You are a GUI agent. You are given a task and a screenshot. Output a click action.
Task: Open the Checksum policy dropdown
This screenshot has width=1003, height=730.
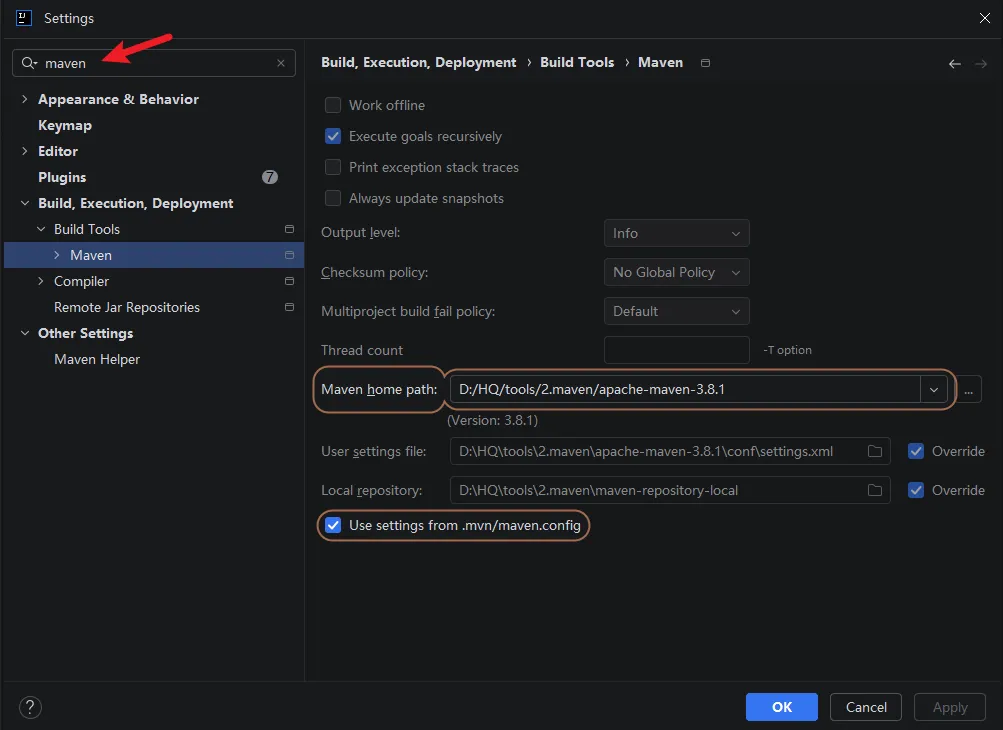[676, 273]
